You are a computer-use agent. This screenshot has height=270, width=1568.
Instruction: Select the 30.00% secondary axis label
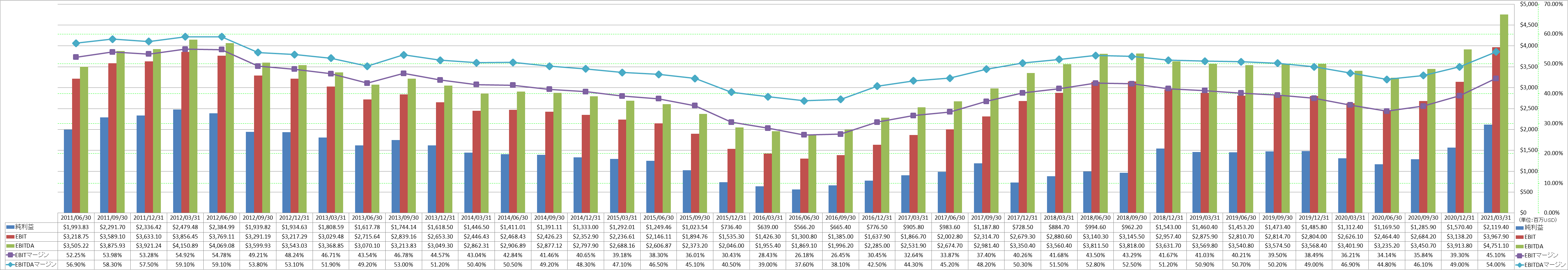(x=1554, y=123)
